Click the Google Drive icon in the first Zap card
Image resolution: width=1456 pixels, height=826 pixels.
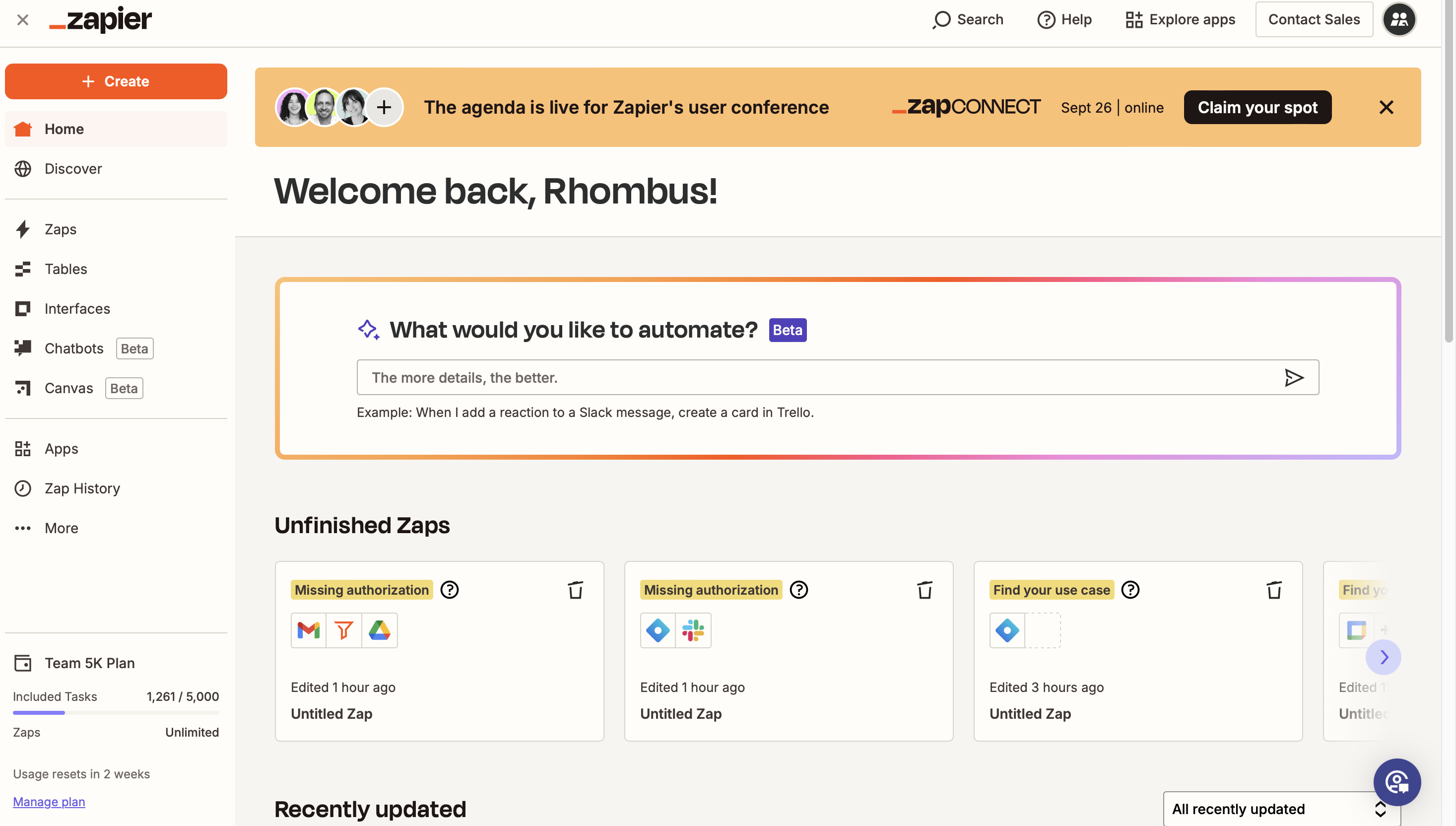click(379, 630)
